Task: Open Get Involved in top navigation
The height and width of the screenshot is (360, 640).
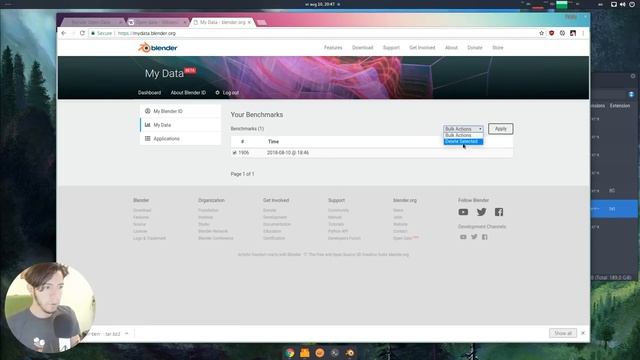Action: click(422, 48)
